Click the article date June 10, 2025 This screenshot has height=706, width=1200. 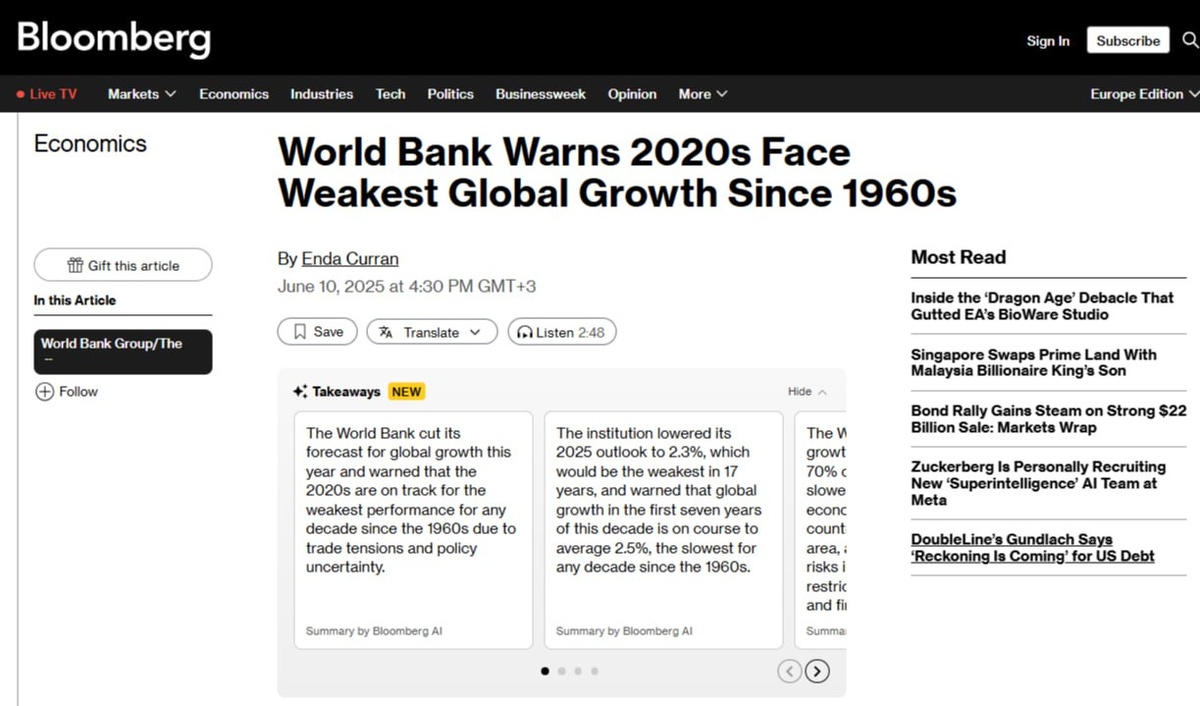coord(407,287)
